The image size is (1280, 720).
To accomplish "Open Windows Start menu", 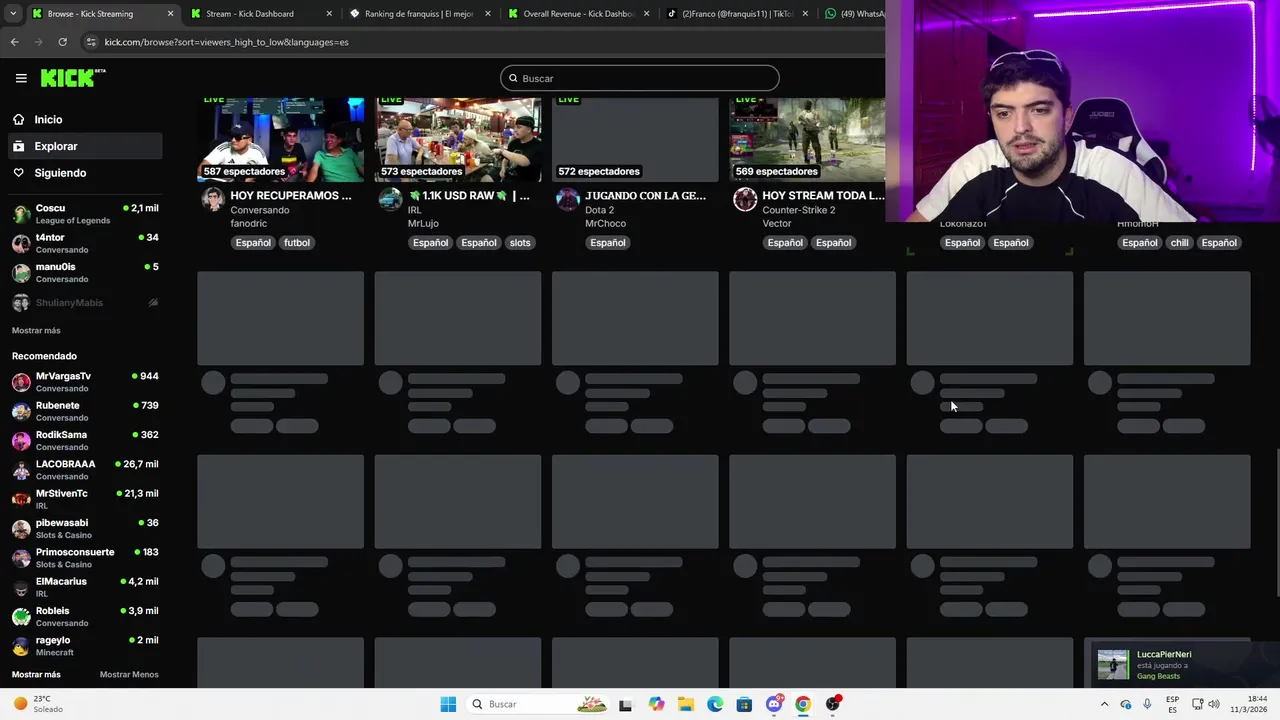I will tap(448, 704).
